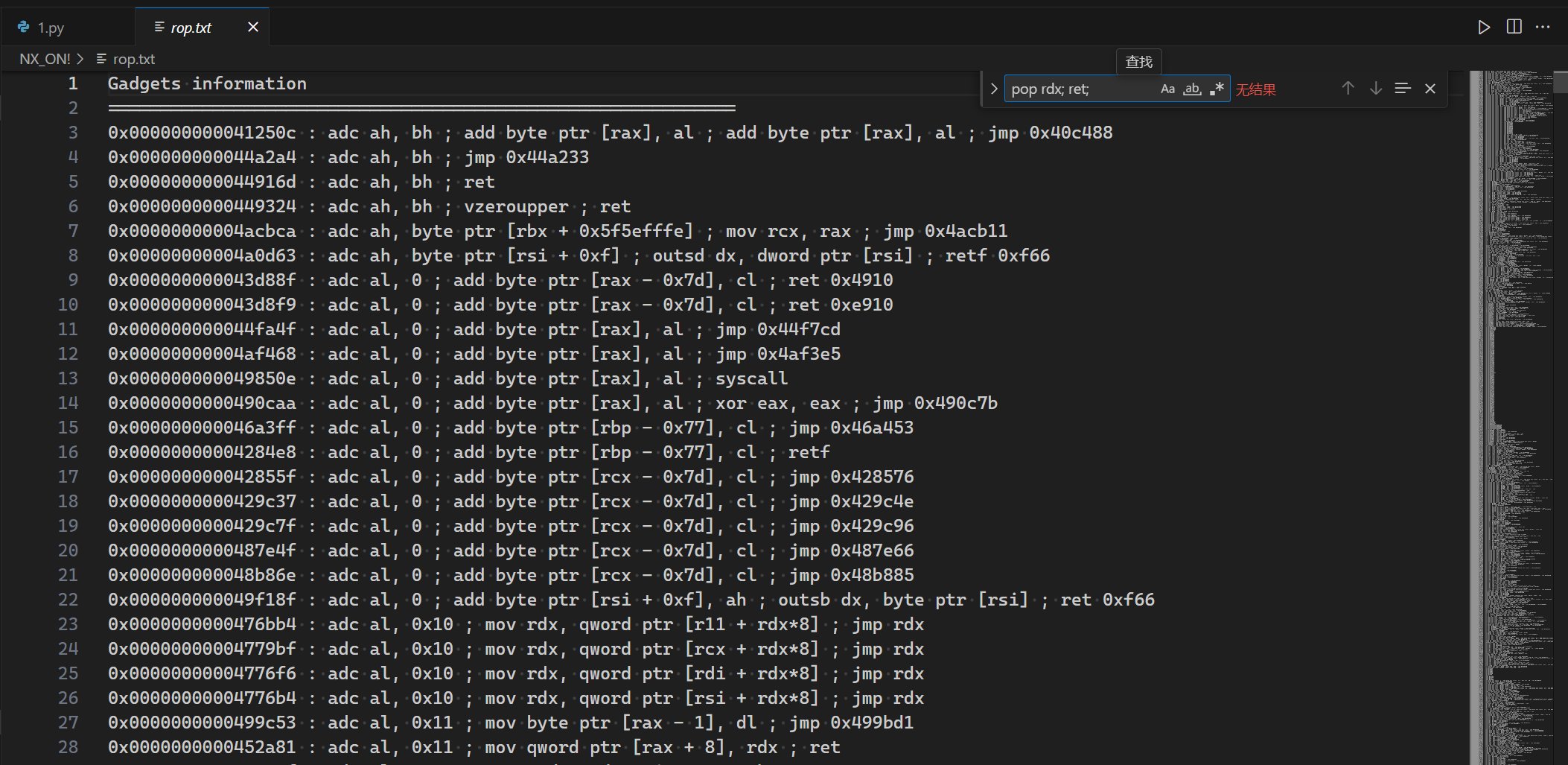Go to previous match arrow

pos(1348,89)
